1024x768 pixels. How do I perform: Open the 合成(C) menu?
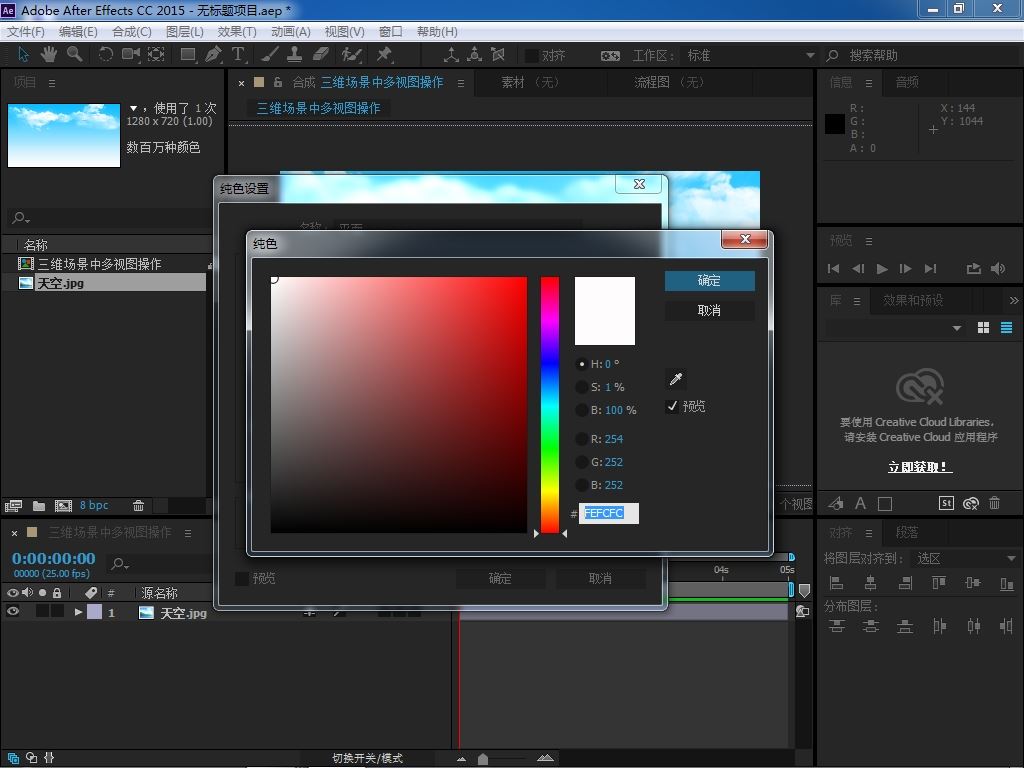tap(131, 32)
